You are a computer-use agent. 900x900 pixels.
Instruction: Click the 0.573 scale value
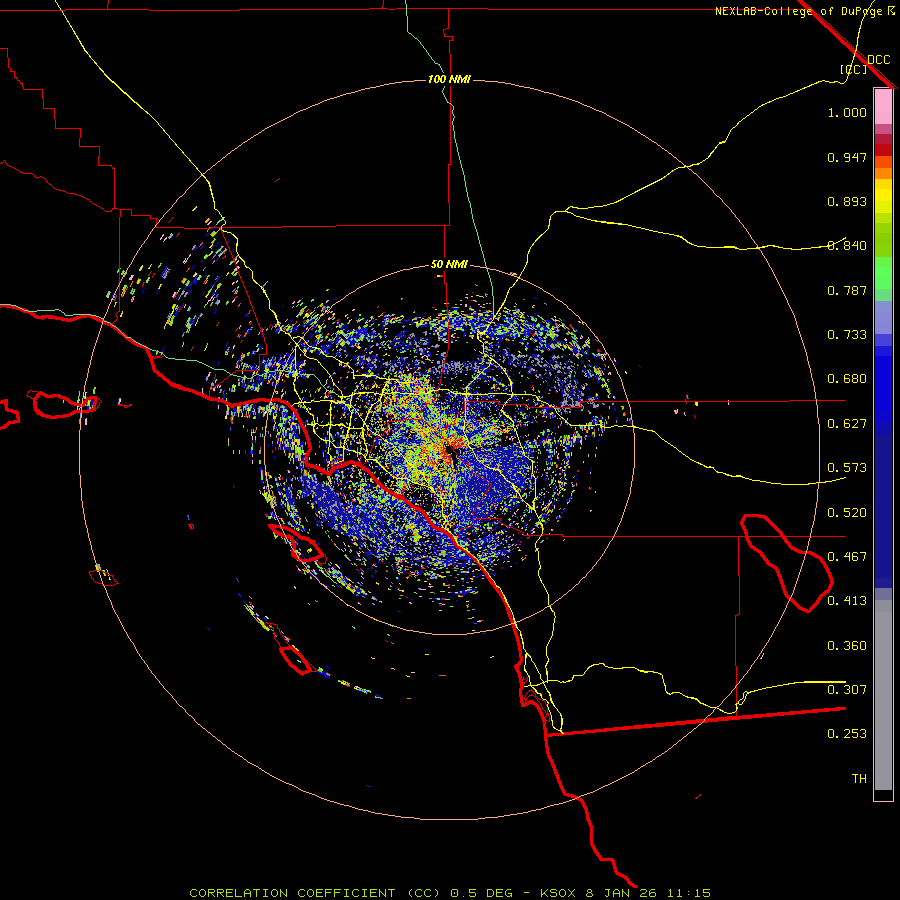[x=847, y=468]
